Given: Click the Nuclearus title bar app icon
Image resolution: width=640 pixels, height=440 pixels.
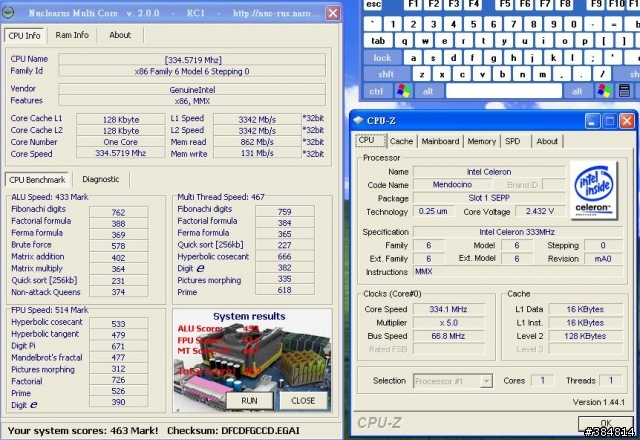Looking at the screenshot, I should click(x=9, y=13).
